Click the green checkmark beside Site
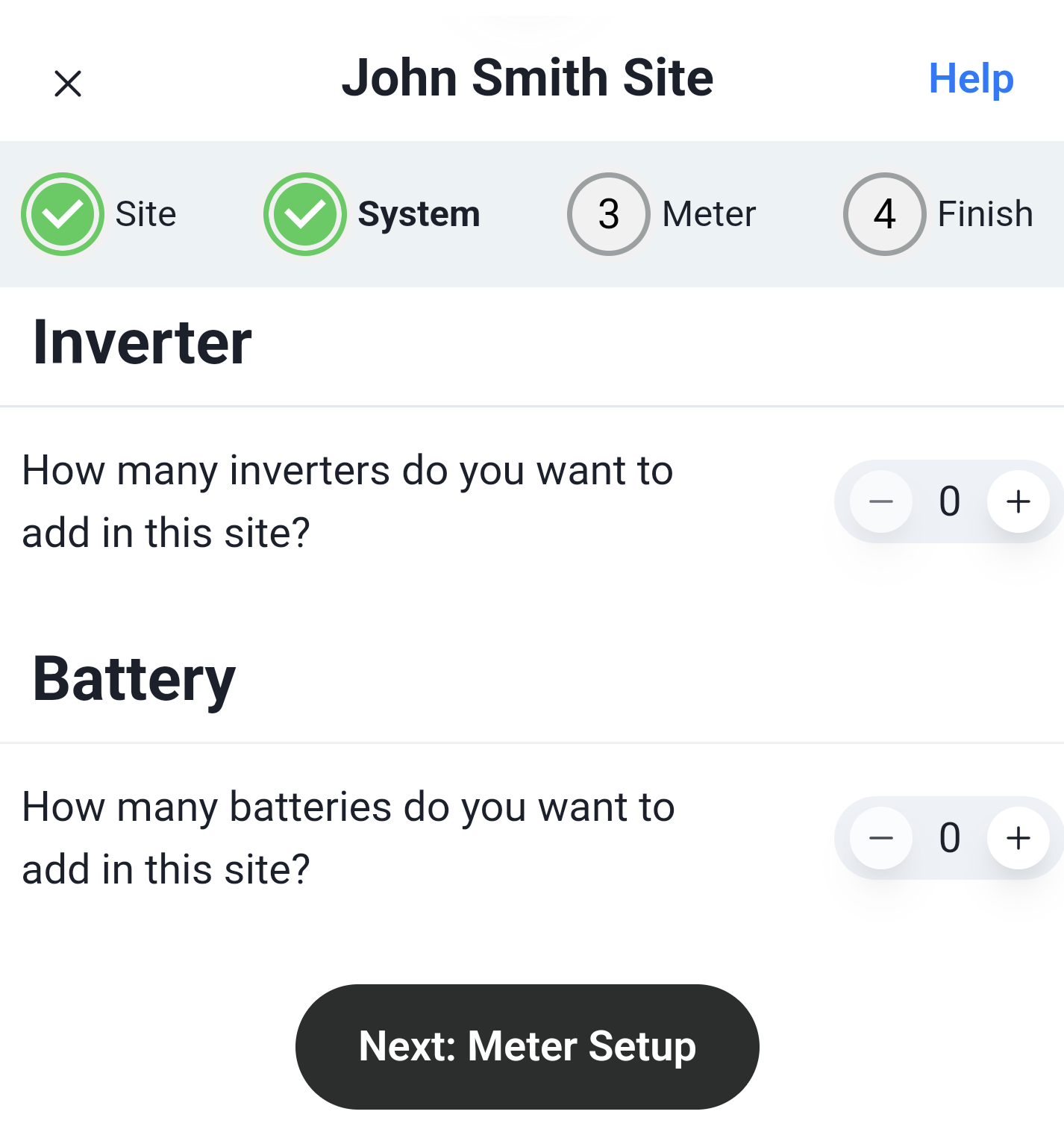 63,214
